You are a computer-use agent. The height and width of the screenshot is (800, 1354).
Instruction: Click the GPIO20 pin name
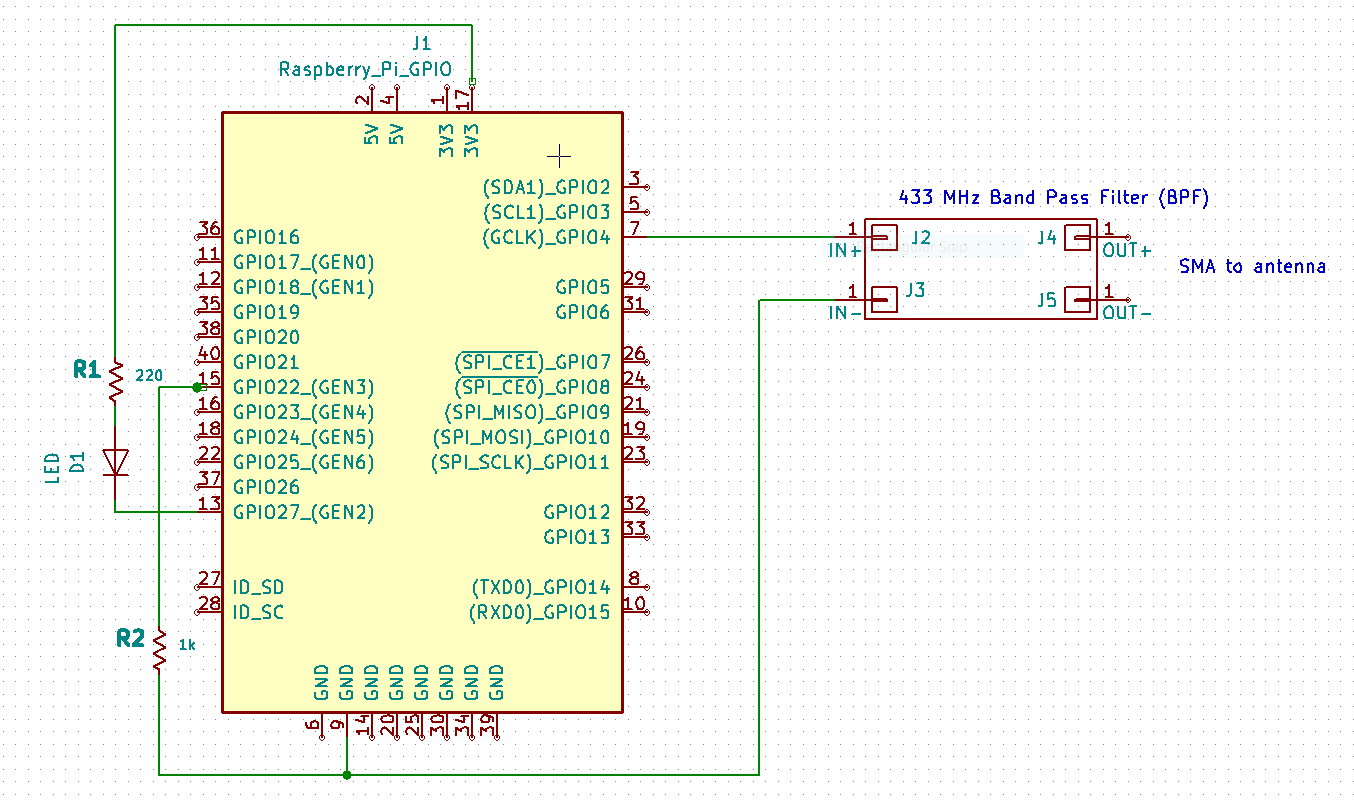pos(266,338)
